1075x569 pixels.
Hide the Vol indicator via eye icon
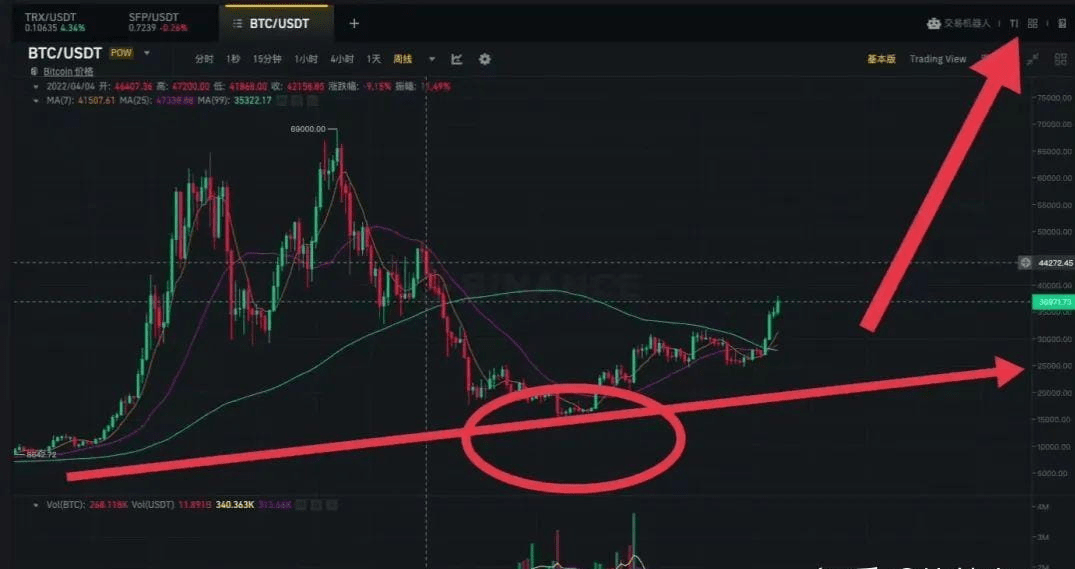[x=302, y=505]
